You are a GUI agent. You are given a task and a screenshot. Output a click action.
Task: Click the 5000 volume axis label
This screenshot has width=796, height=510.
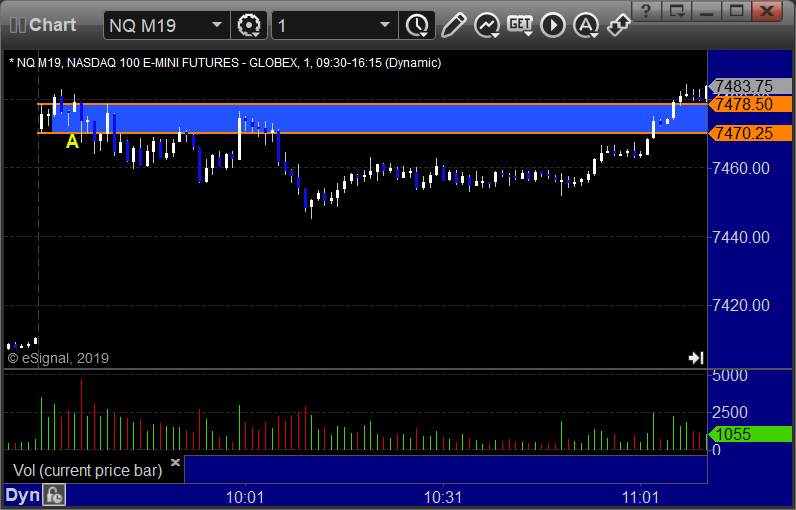730,376
